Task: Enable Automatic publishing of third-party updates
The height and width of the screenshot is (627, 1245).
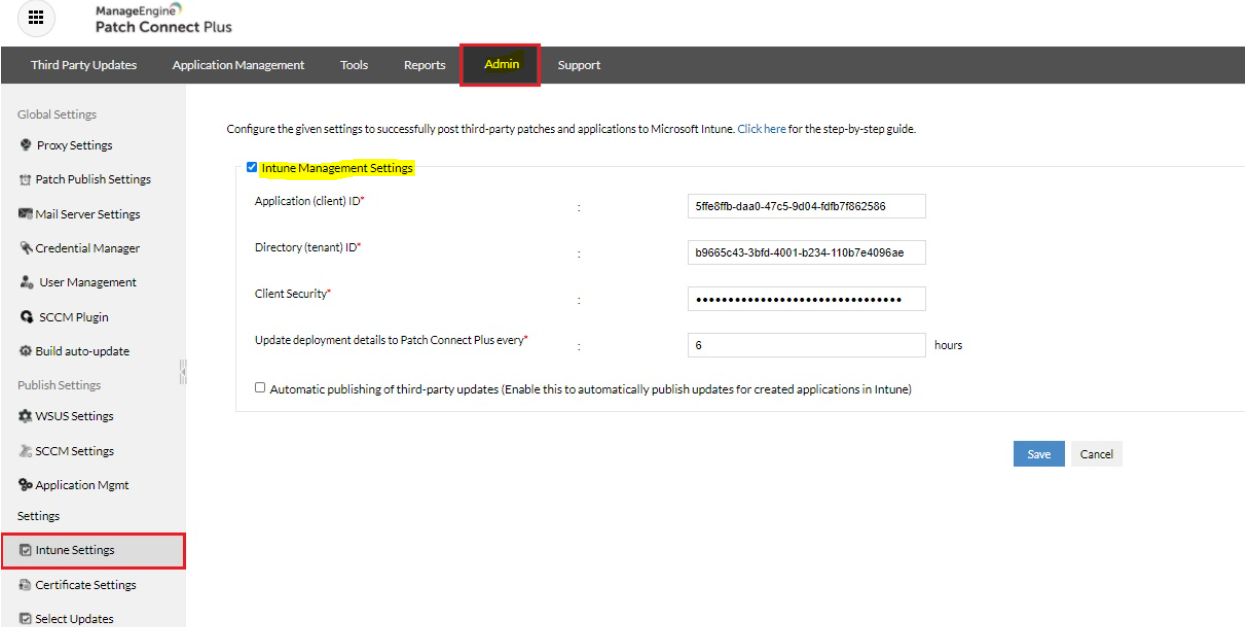Action: pos(260,388)
